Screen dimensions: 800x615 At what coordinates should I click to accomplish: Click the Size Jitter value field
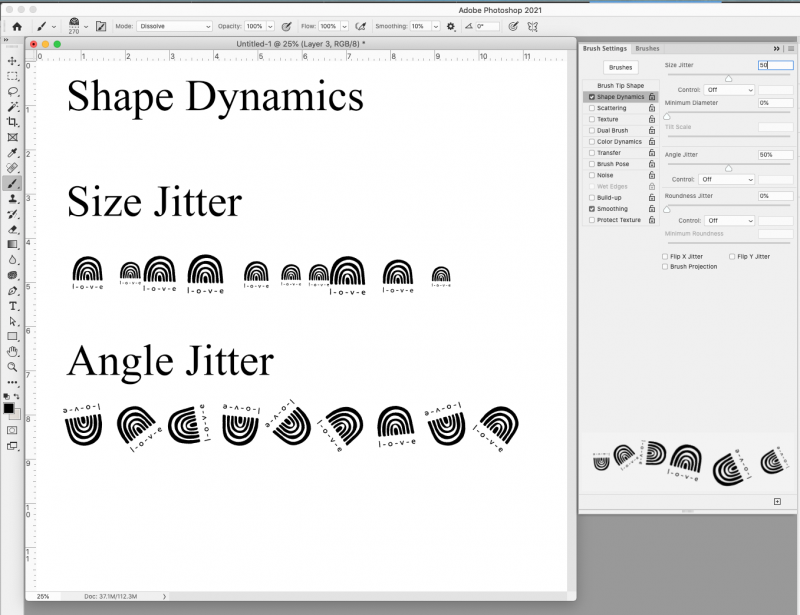click(776, 65)
